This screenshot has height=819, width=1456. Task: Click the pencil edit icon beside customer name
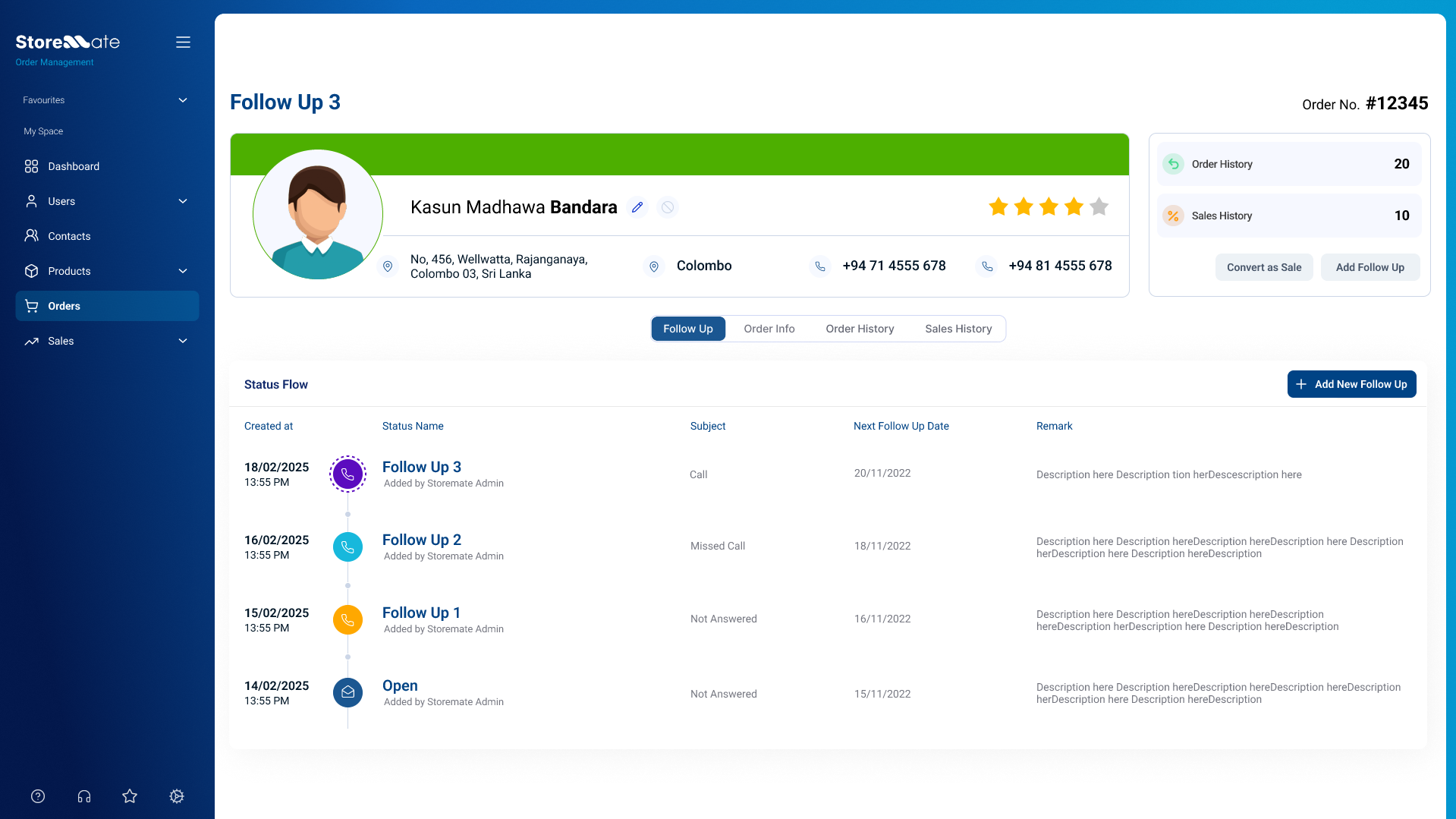(x=637, y=207)
